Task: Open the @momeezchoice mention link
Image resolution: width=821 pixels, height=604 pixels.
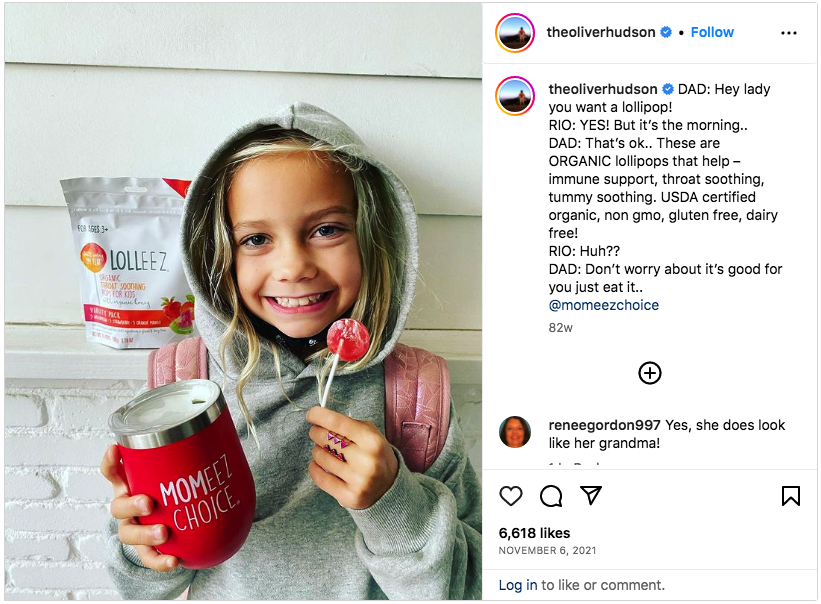Action: coord(604,305)
